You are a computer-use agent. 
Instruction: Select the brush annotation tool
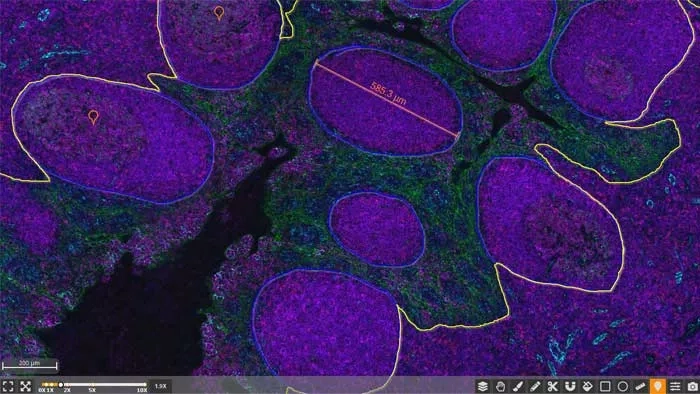(x=517, y=386)
